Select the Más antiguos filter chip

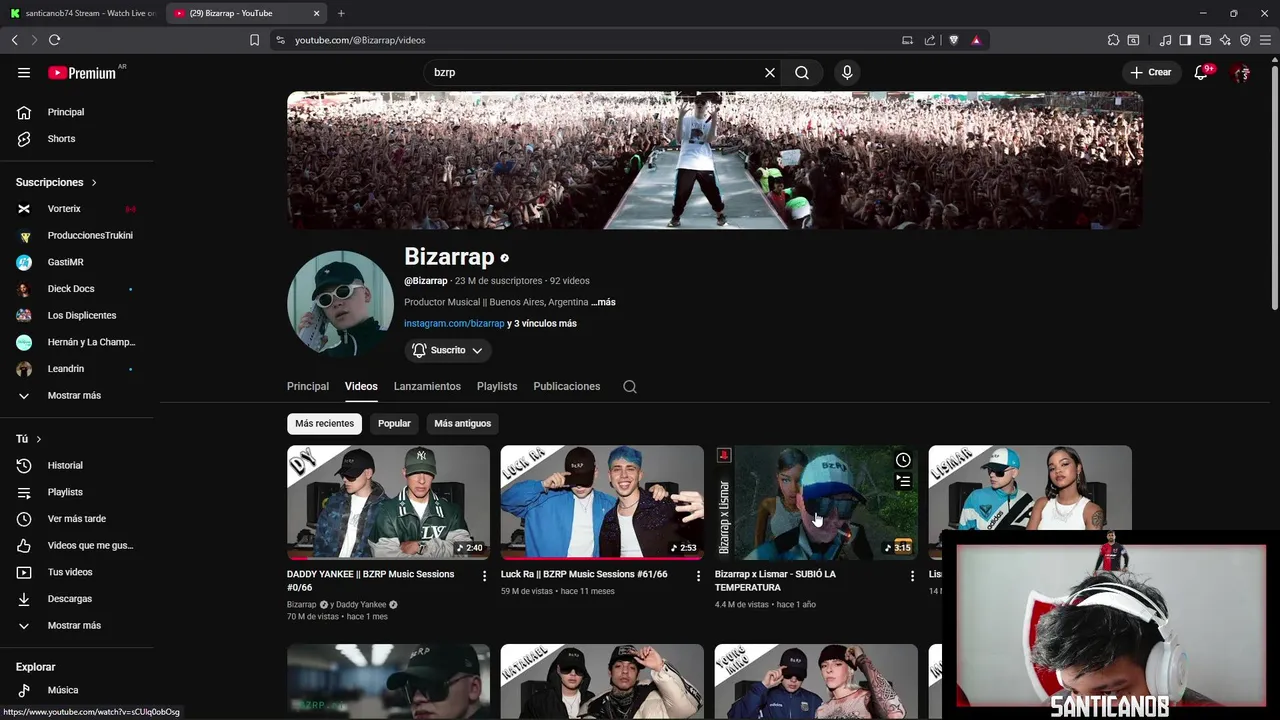[x=462, y=423]
